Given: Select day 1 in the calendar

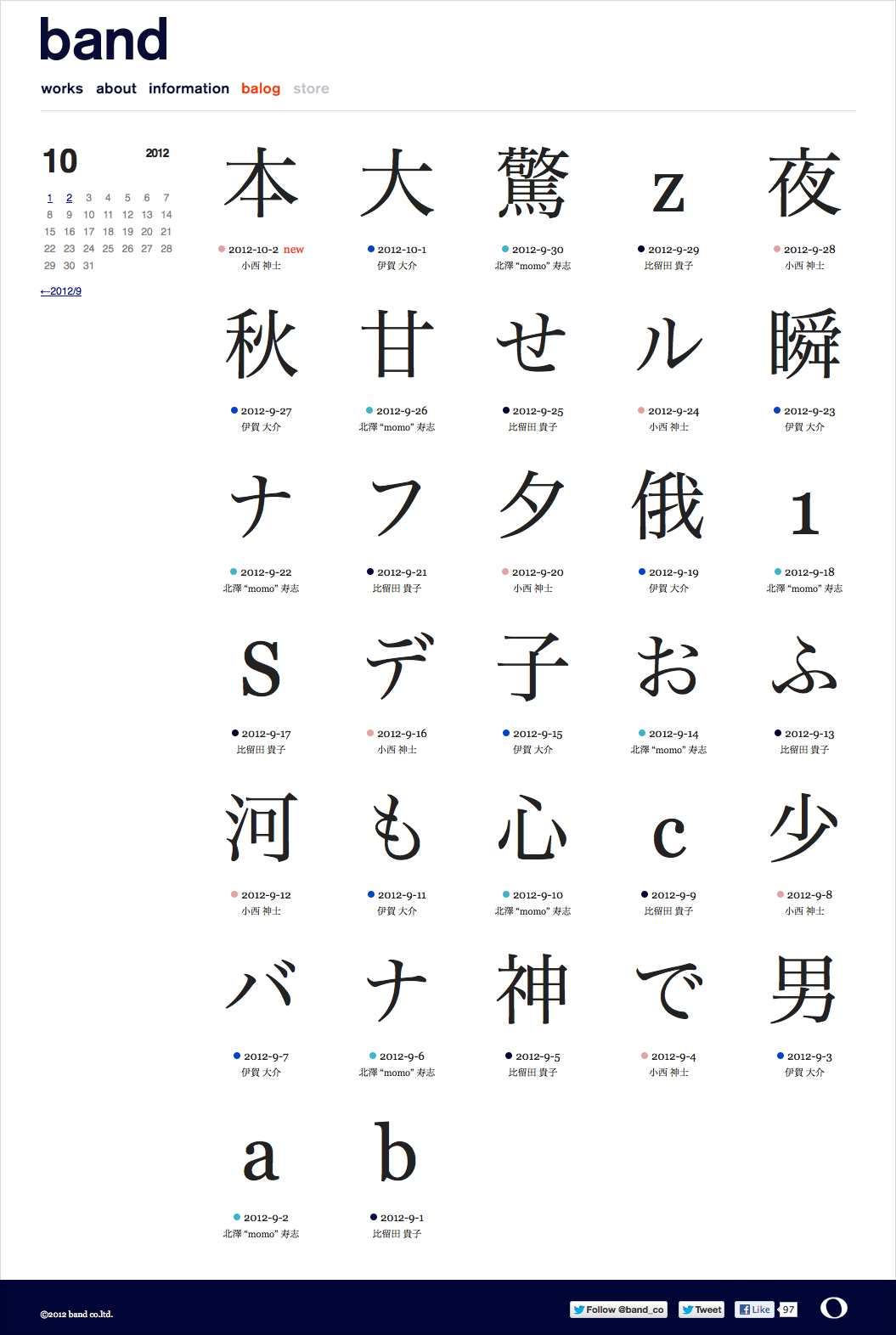Looking at the screenshot, I should click(x=50, y=198).
